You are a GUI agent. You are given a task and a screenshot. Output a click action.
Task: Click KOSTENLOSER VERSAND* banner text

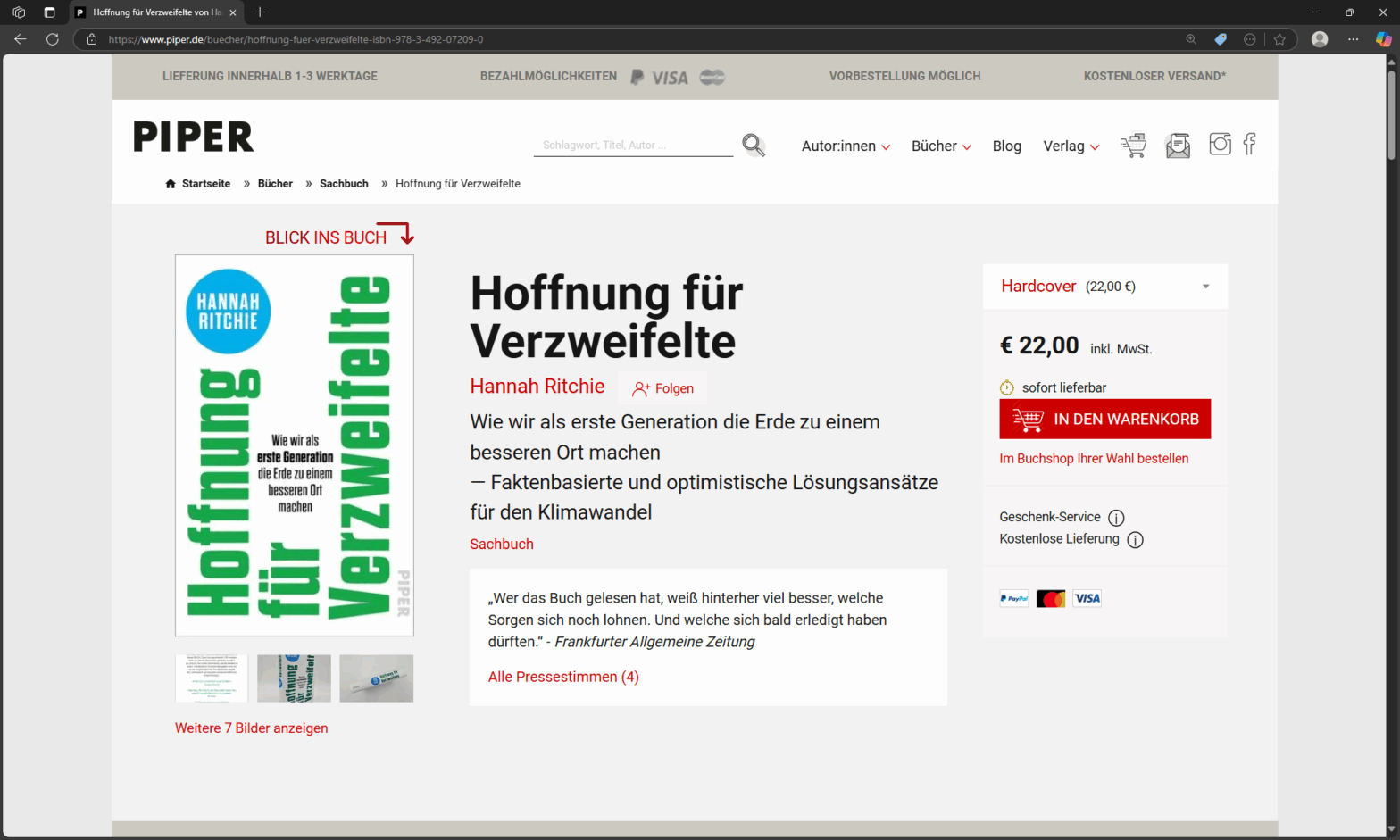point(1154,77)
